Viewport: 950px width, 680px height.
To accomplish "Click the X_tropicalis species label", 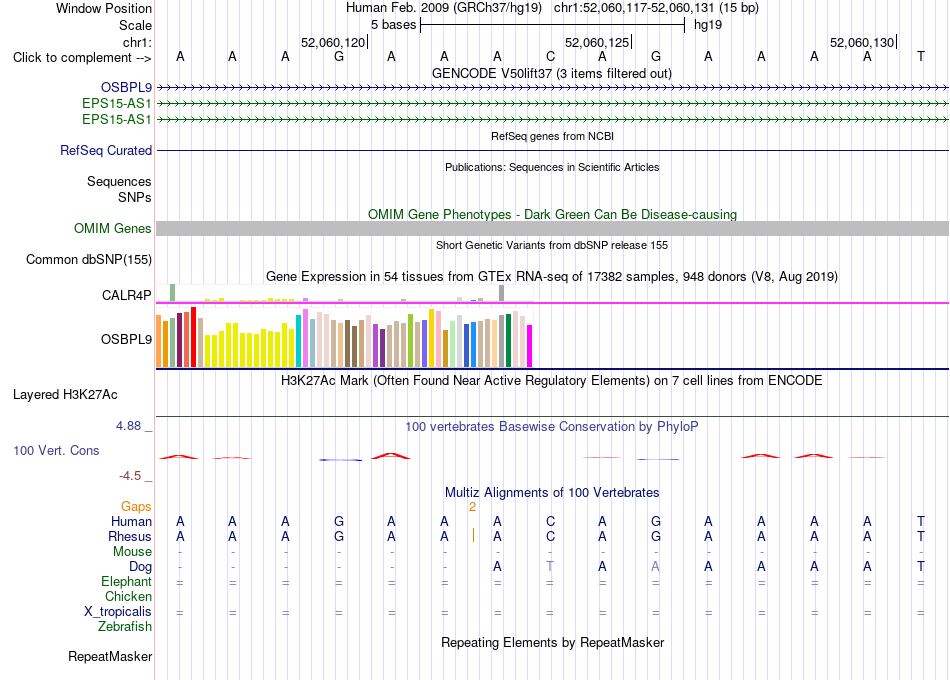I will (118, 612).
